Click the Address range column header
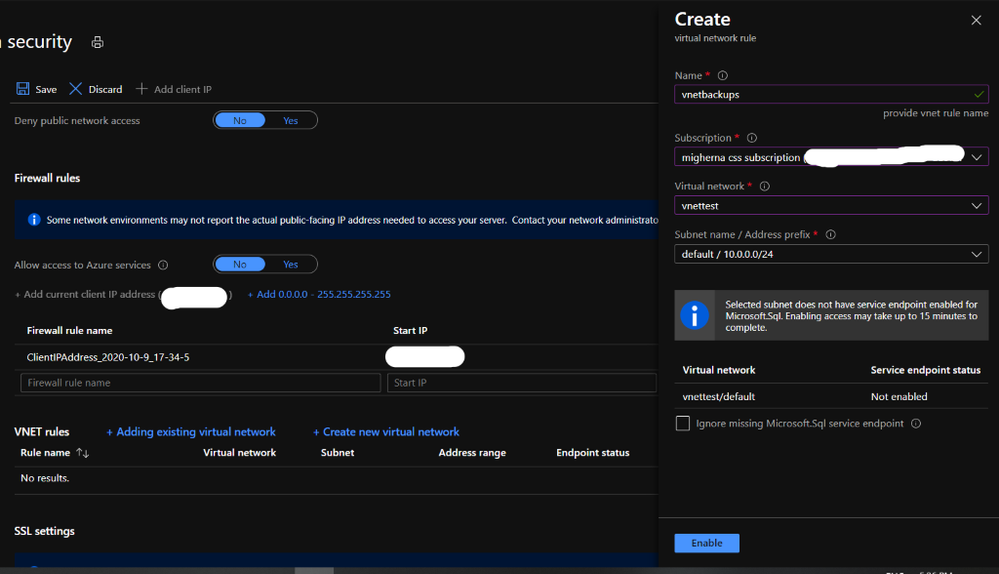The height and width of the screenshot is (574, 999). click(472, 453)
